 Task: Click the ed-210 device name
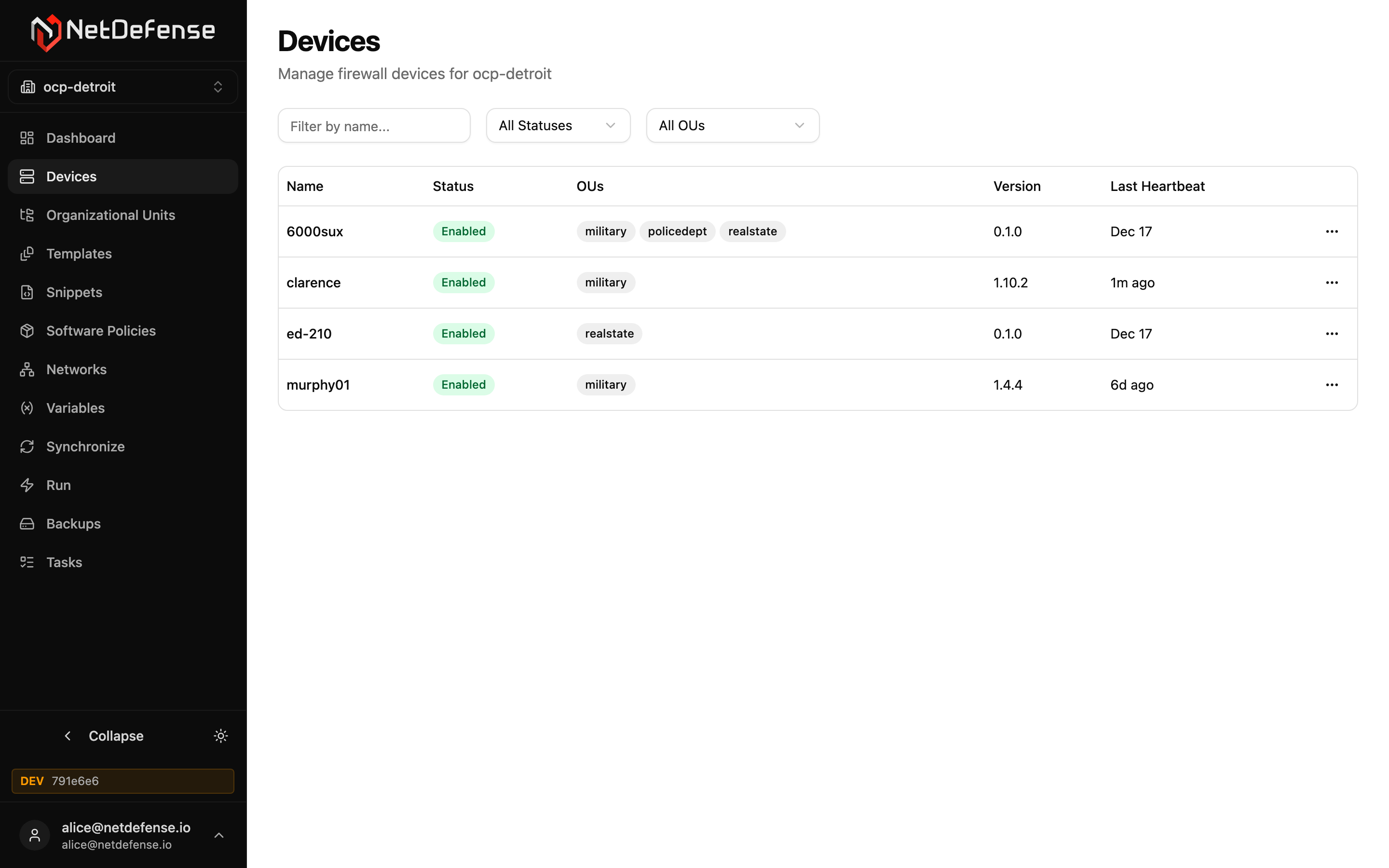coord(309,334)
